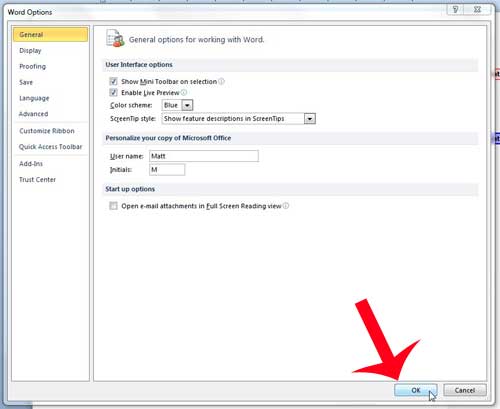Uncheck Show Mini Toolbar on selection
Viewport: 500px width, 409px height.
(113, 81)
